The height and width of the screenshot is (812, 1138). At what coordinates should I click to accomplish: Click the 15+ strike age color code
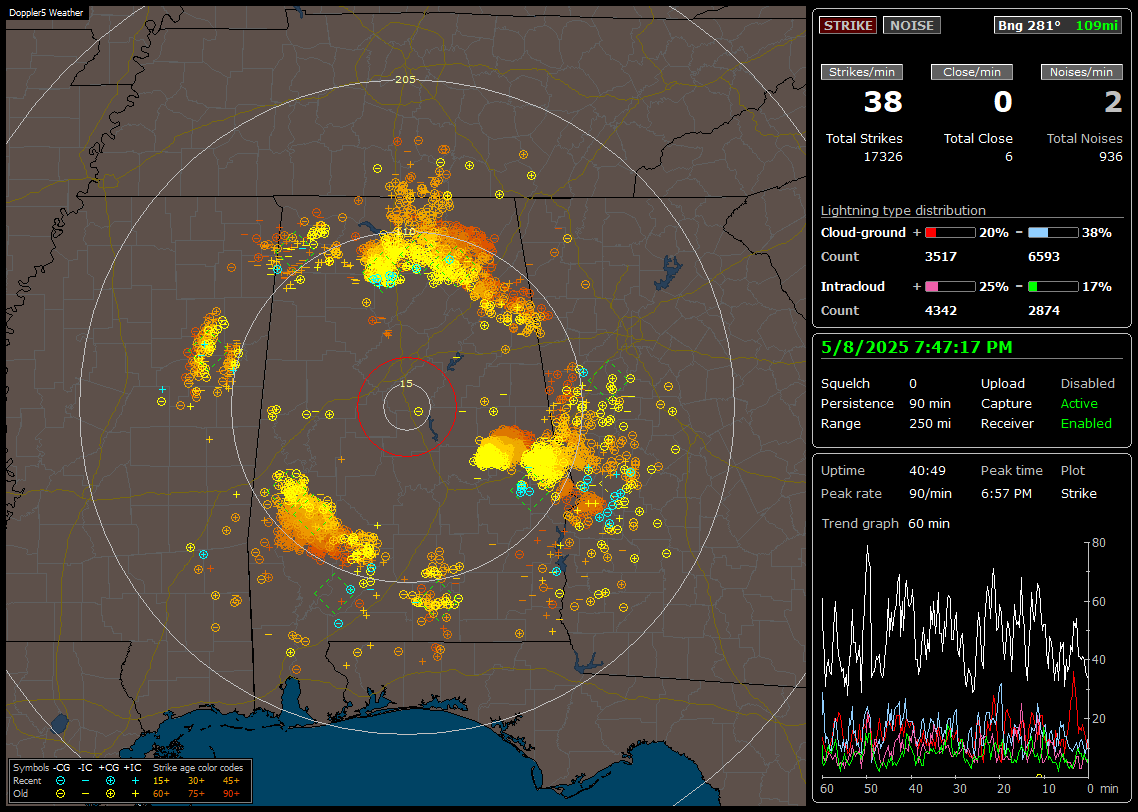[161, 781]
